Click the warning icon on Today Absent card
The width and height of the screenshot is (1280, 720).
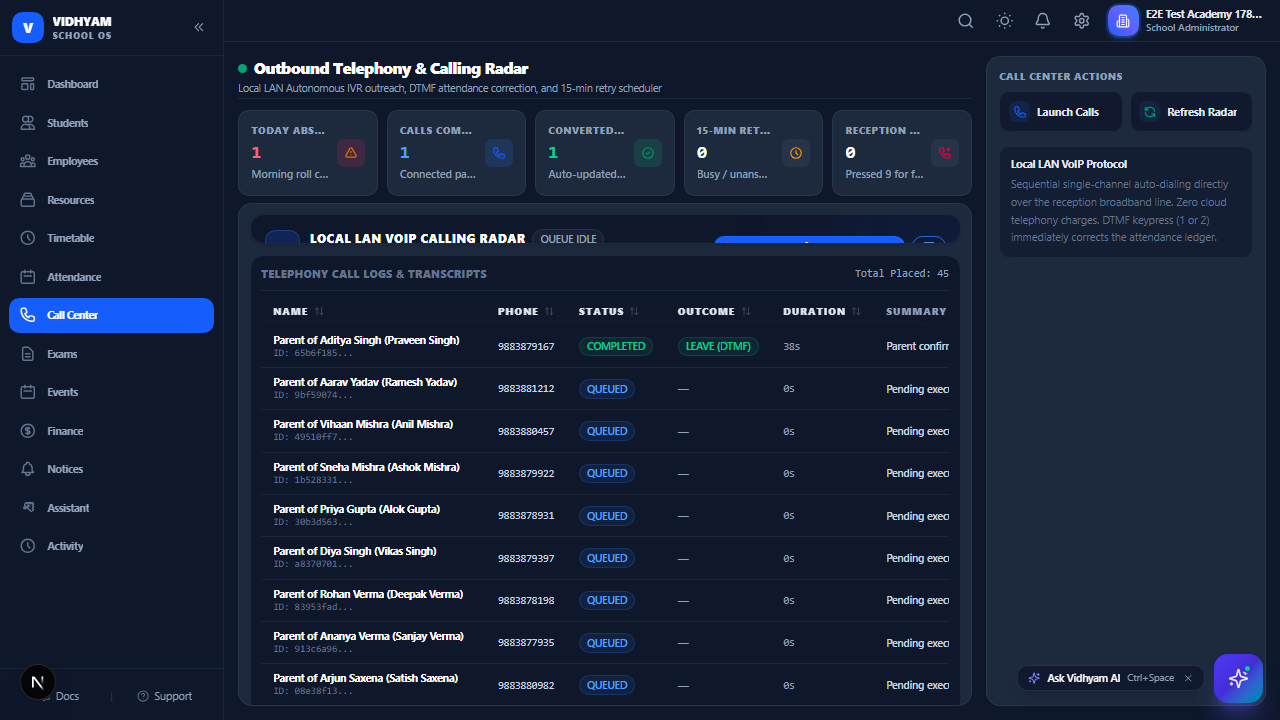click(350, 153)
